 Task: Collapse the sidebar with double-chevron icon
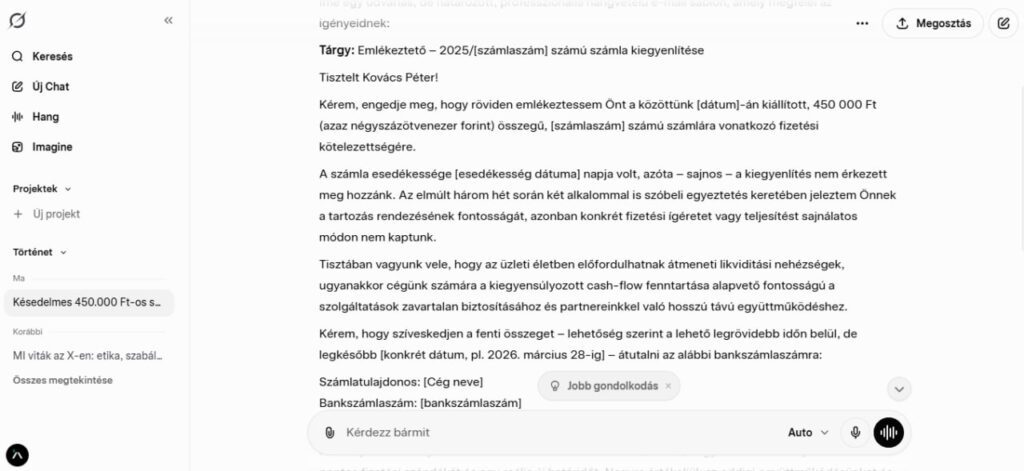point(168,20)
